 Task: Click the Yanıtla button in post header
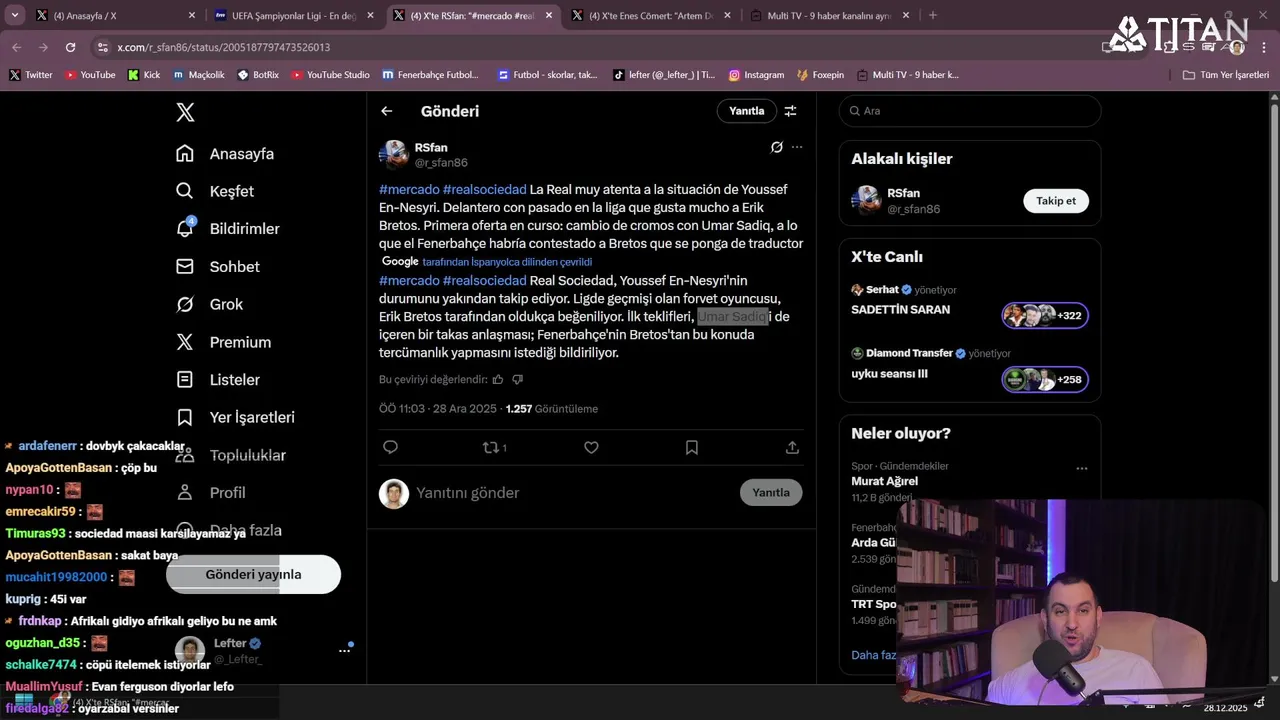click(746, 111)
